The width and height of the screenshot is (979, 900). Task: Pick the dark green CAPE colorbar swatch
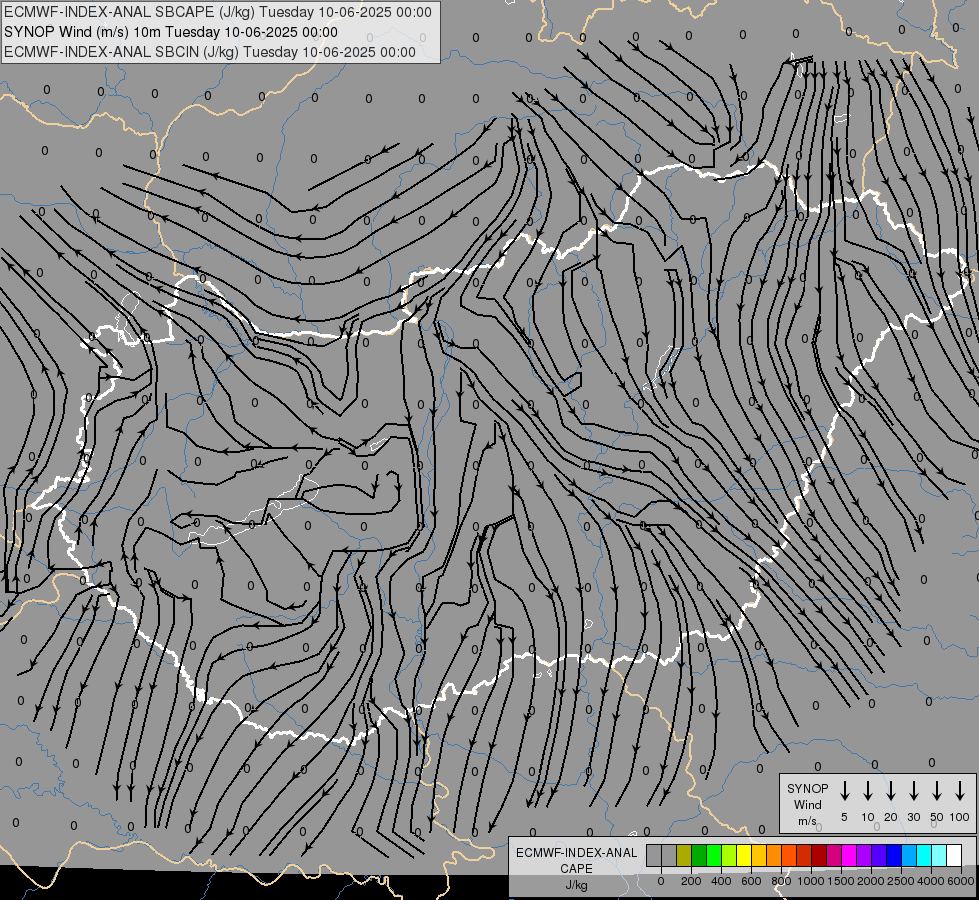click(699, 855)
